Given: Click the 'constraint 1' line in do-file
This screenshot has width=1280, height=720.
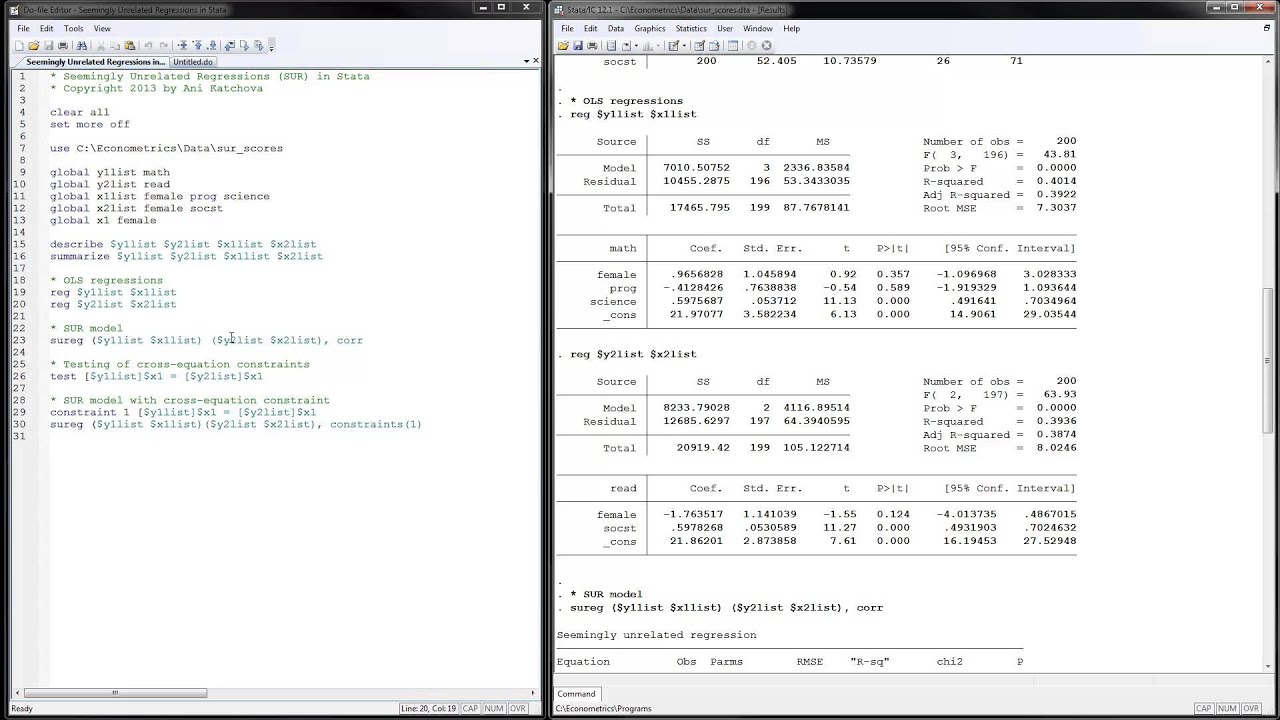Looking at the screenshot, I should click(183, 412).
